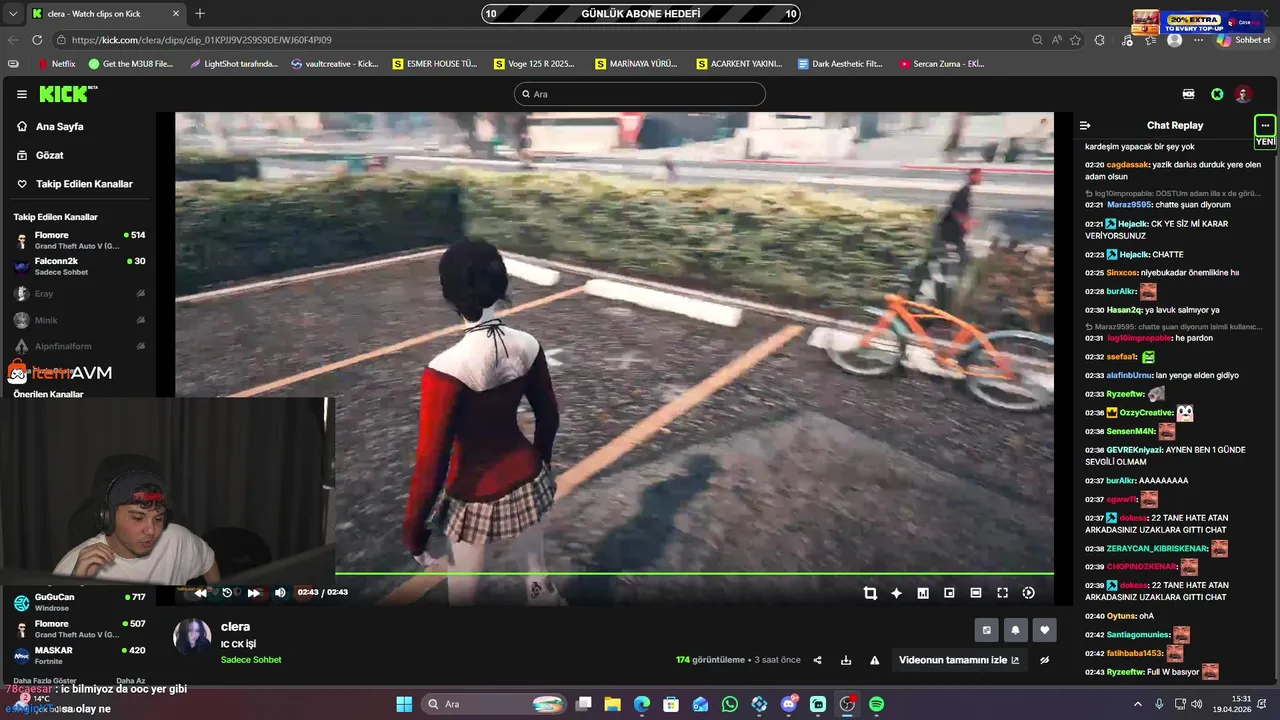The image size is (1280, 720).
Task: Select Falconn2k channel in sidebar
Action: tap(78, 267)
